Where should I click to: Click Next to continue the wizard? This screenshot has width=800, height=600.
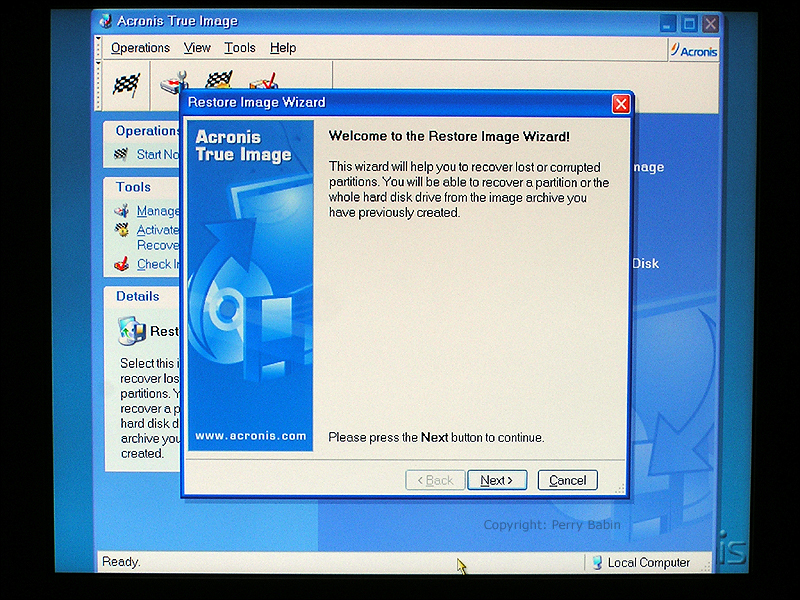(497, 480)
